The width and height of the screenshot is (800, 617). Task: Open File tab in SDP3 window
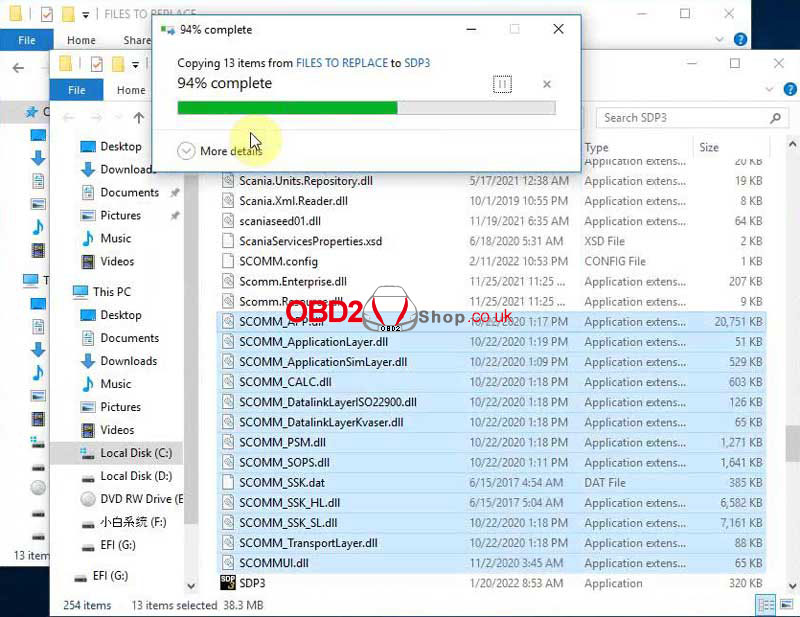pyautogui.click(x=77, y=90)
